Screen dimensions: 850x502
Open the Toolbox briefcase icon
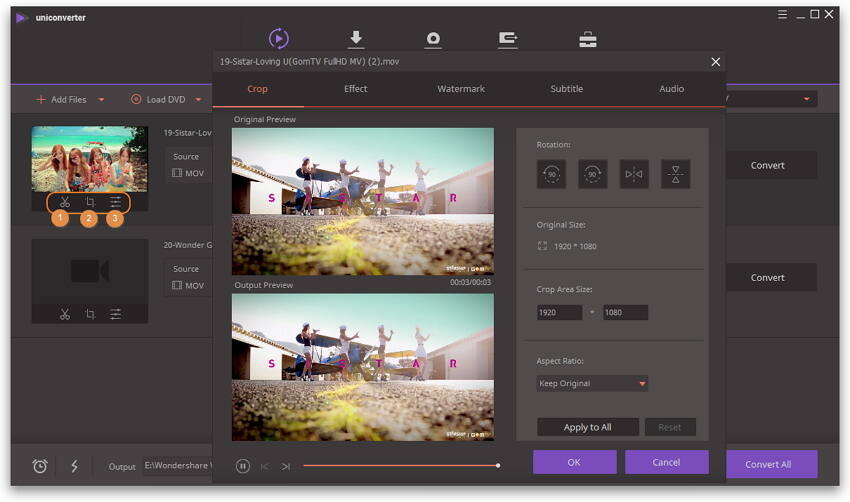point(588,39)
